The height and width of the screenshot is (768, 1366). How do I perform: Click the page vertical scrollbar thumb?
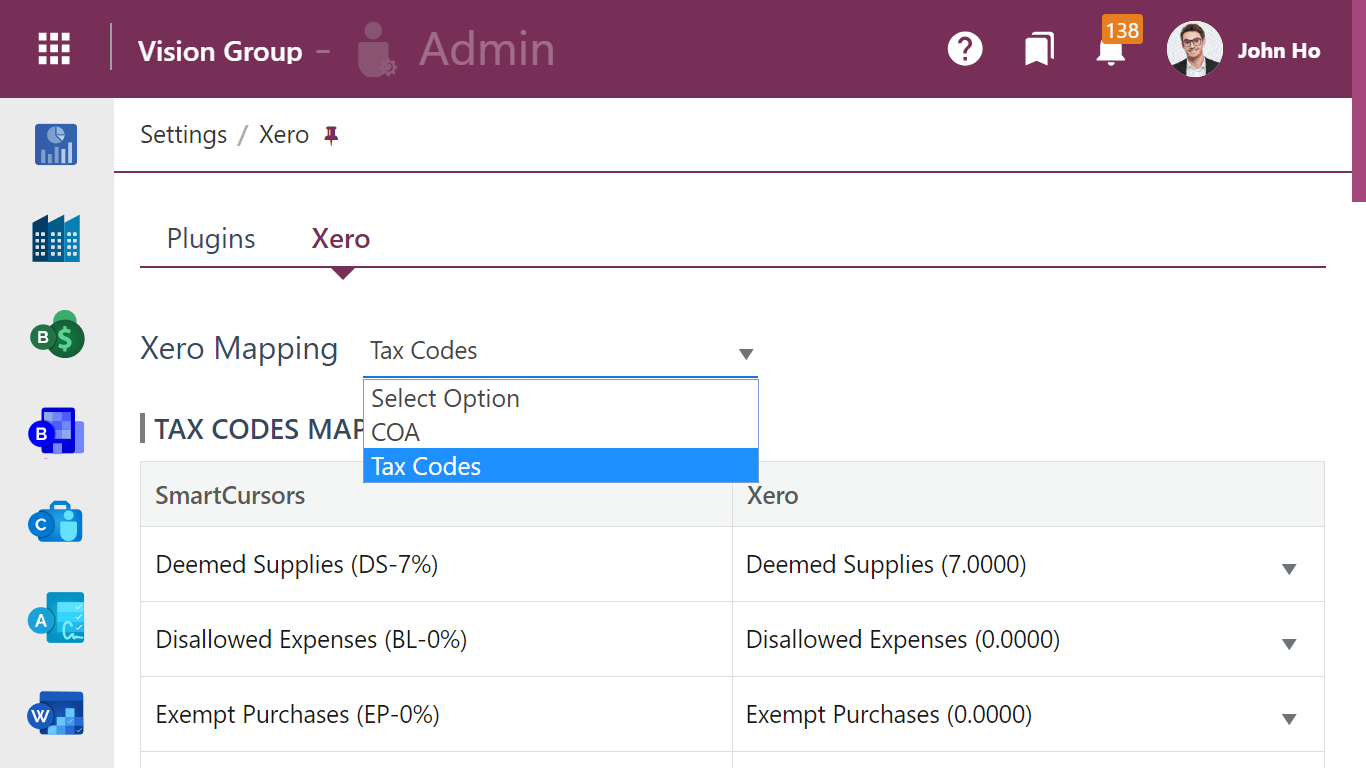(1359, 100)
